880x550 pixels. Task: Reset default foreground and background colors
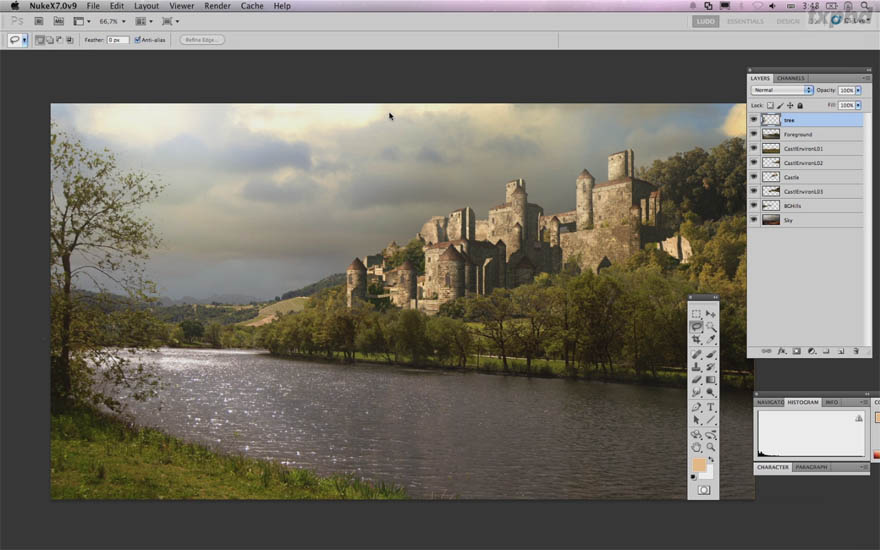pyautogui.click(x=694, y=477)
